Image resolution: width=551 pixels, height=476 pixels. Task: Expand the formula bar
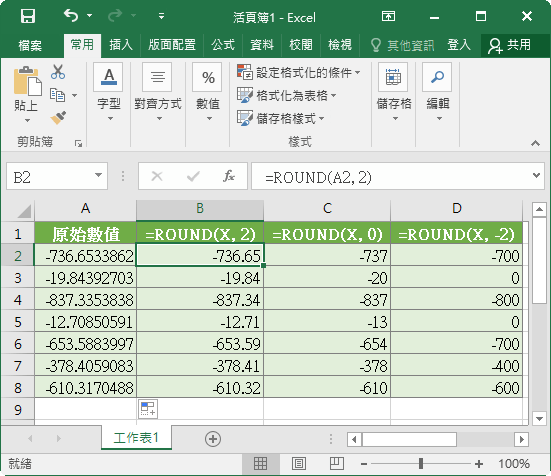[x=536, y=175]
